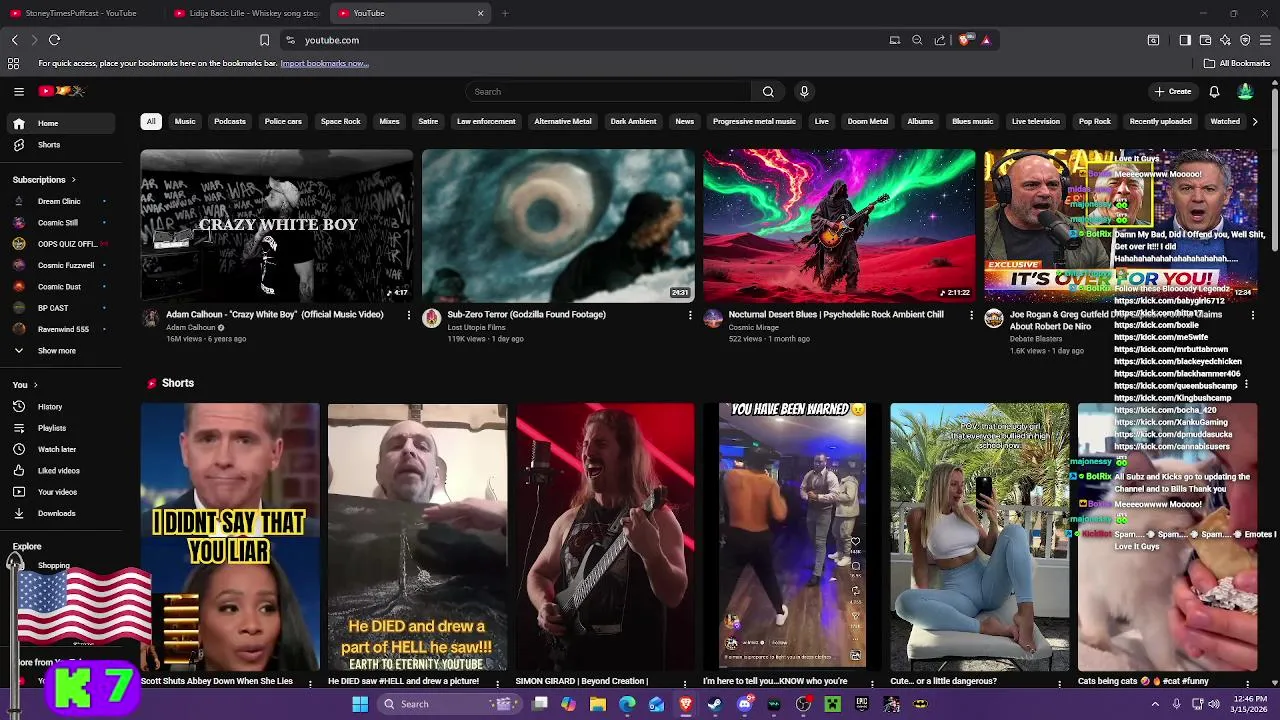Show hidden system tray icons chevron
1280x720 pixels.
[1155, 704]
